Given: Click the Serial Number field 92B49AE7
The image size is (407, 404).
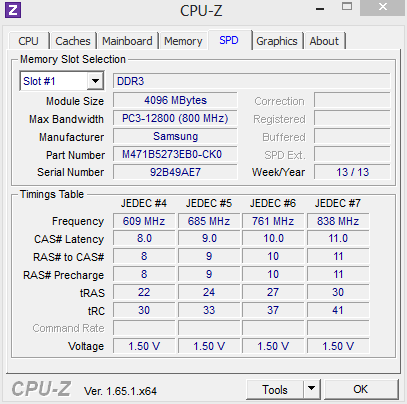Looking at the screenshot, I should 175,172.
